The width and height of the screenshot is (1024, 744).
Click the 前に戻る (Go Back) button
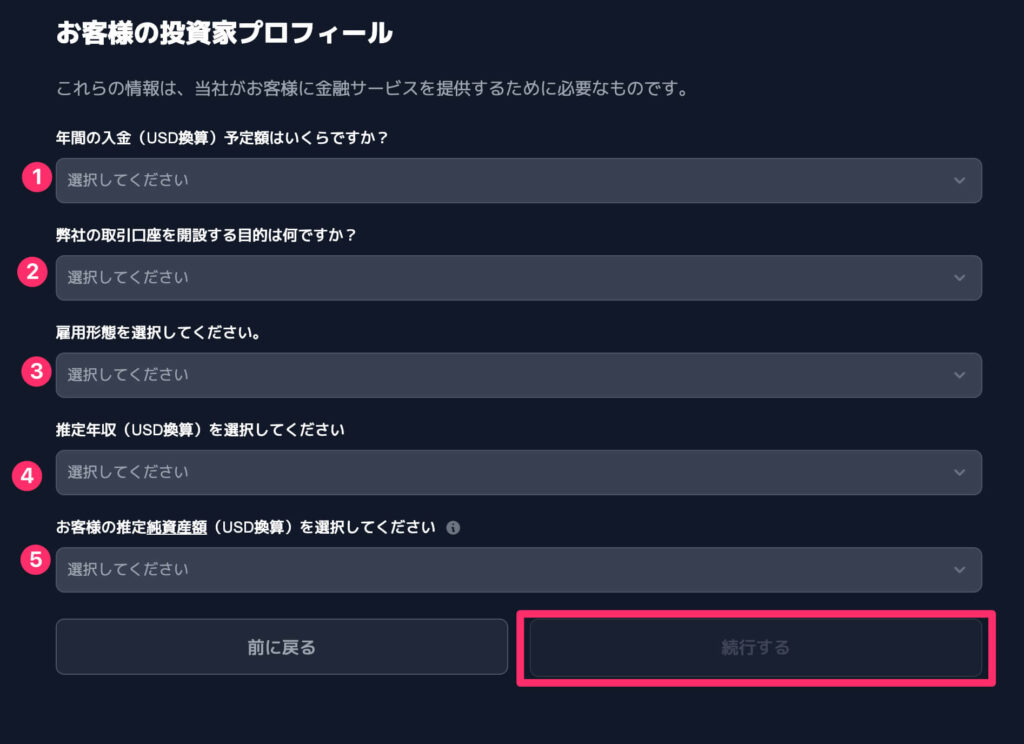point(281,647)
